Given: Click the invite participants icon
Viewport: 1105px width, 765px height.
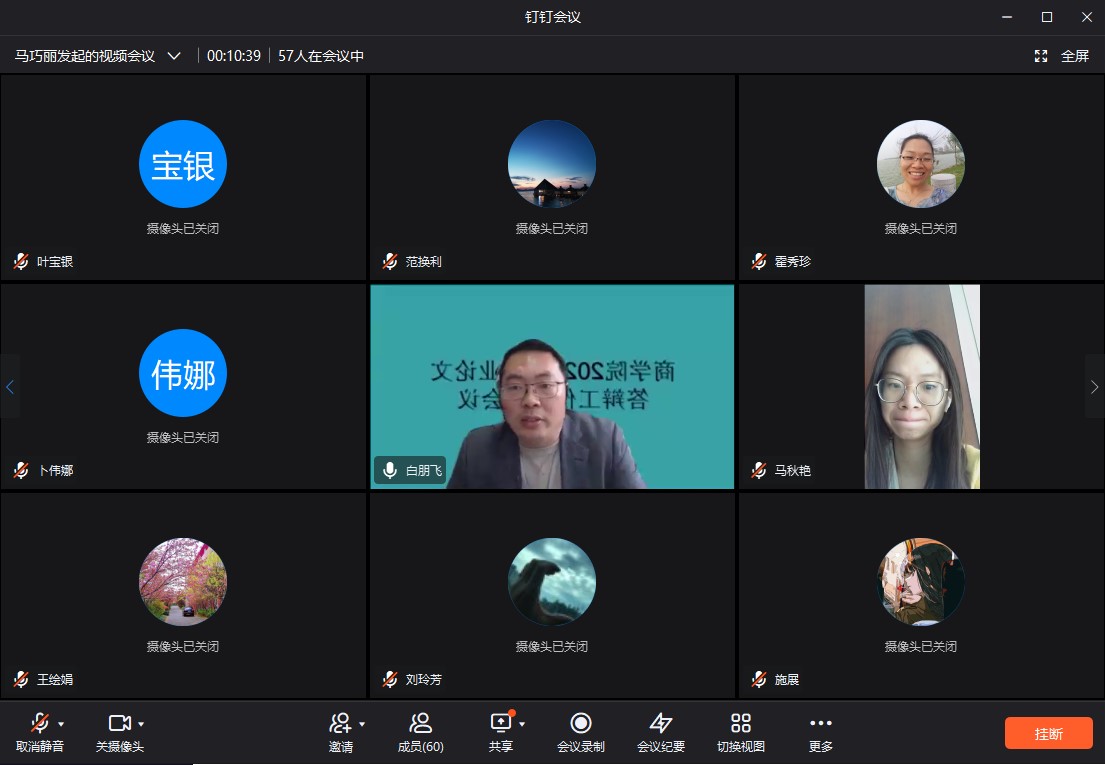Looking at the screenshot, I should coord(340,723).
